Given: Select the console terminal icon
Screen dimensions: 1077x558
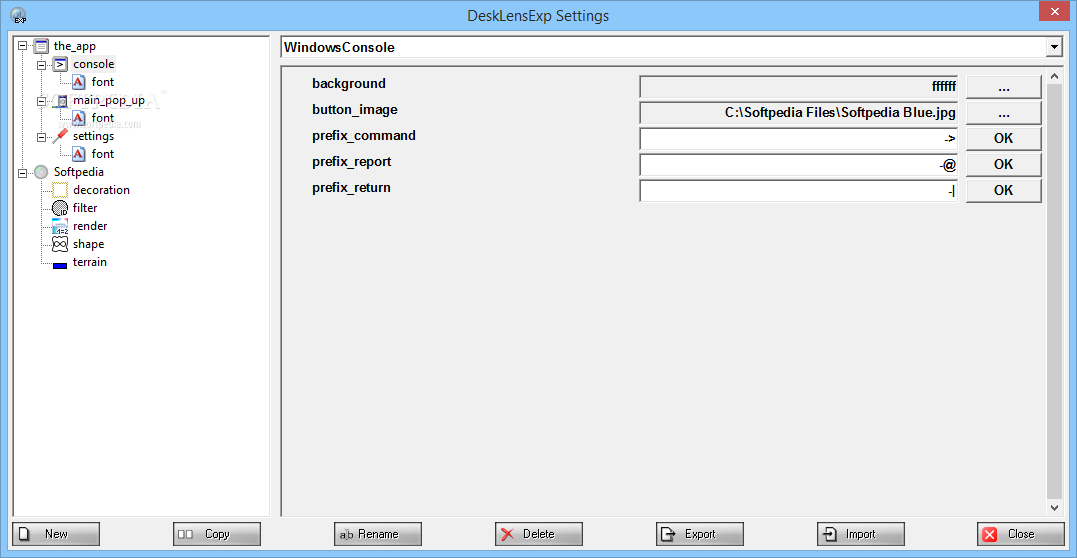Looking at the screenshot, I should point(60,65).
